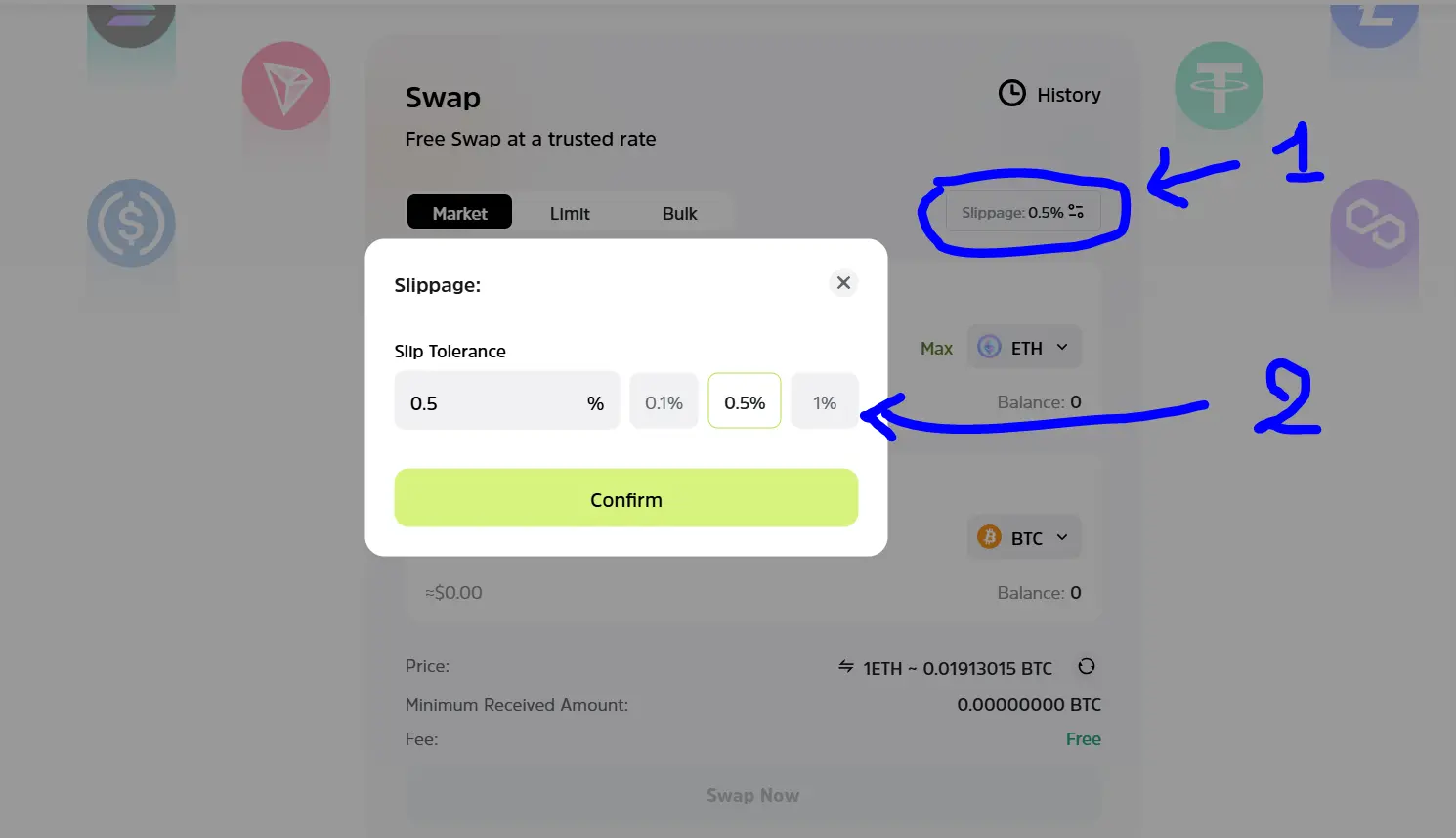This screenshot has height=838, width=1456.
Task: Close the Slippage dialog with X
Action: click(x=843, y=283)
